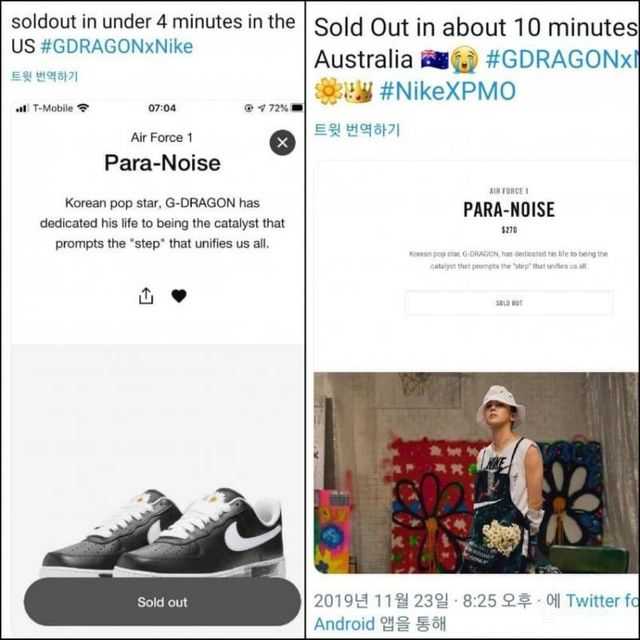Tap the Wi-Fi icon in phone status bar
Viewport: 640px width, 640px height.
(x=83, y=108)
